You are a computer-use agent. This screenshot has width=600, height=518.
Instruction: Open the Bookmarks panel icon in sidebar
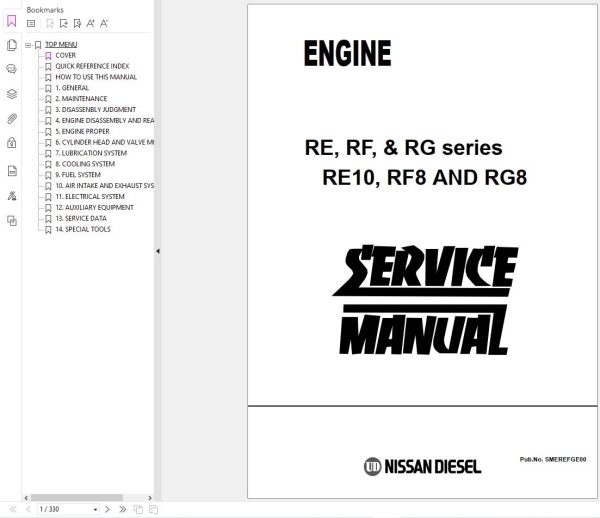click(11, 21)
